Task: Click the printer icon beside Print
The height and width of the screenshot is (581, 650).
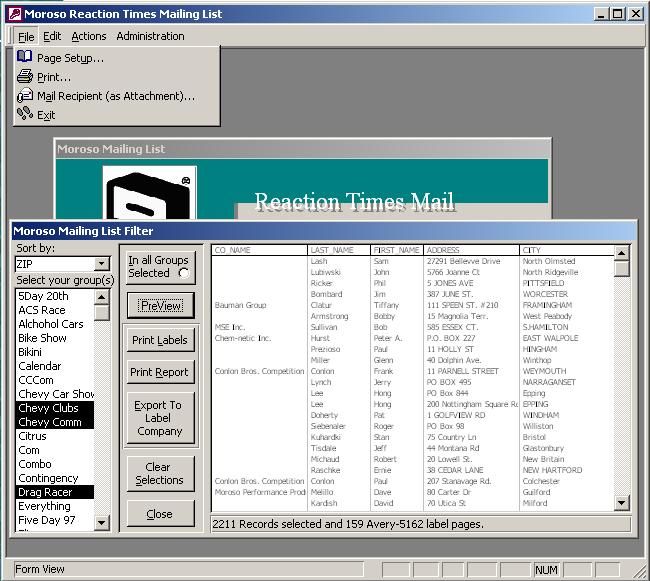Action: click(x=25, y=76)
